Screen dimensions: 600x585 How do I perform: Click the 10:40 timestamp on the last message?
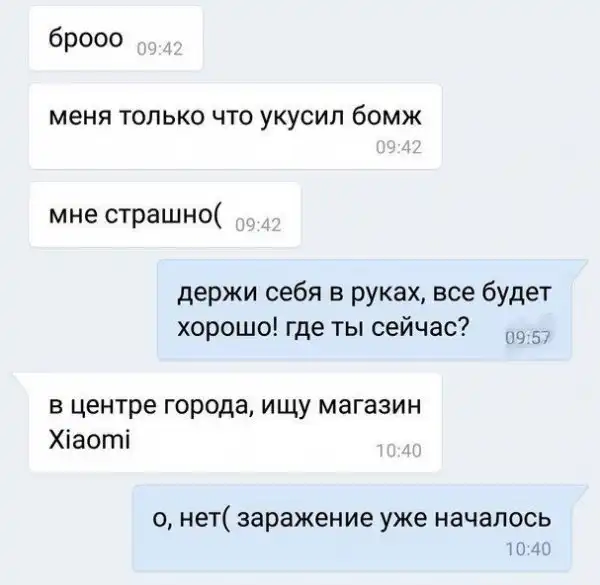[528, 549]
